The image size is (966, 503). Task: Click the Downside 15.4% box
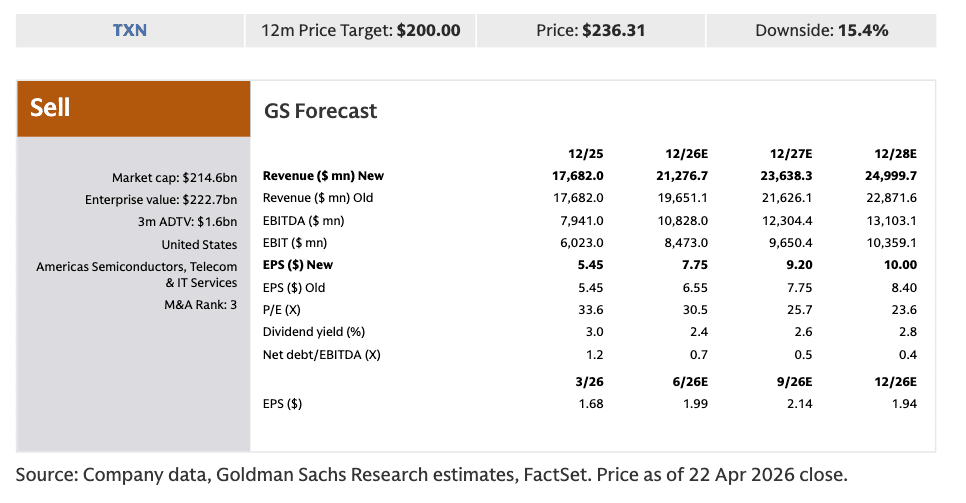tap(821, 30)
